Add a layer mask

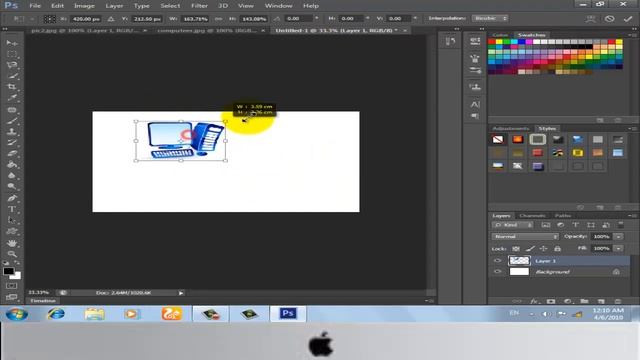551,301
